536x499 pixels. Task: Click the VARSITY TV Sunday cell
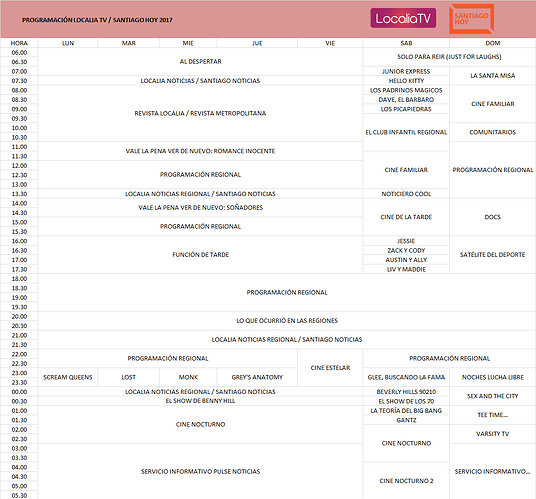[x=493, y=434]
